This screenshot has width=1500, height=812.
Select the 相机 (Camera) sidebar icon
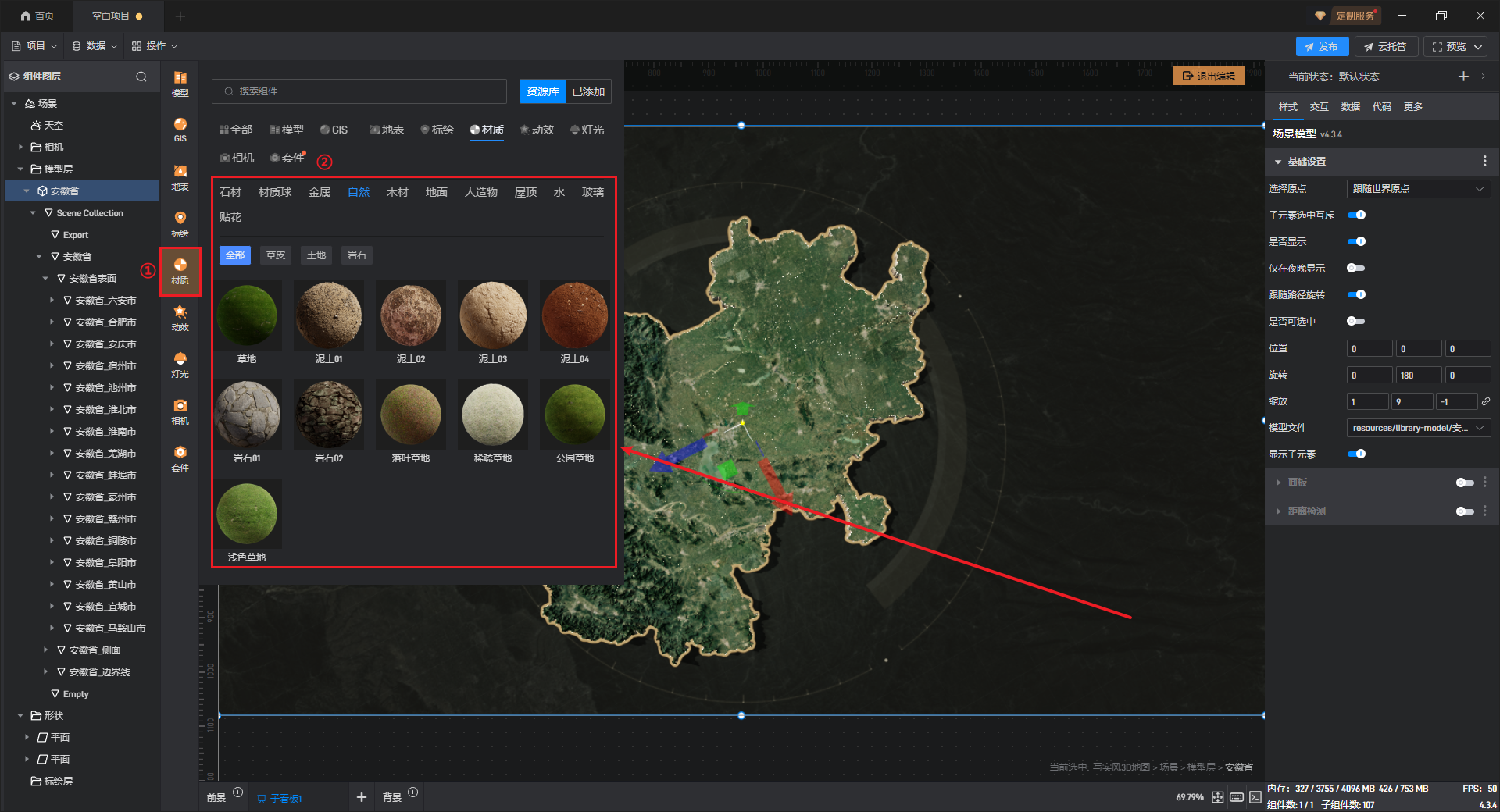coord(180,411)
